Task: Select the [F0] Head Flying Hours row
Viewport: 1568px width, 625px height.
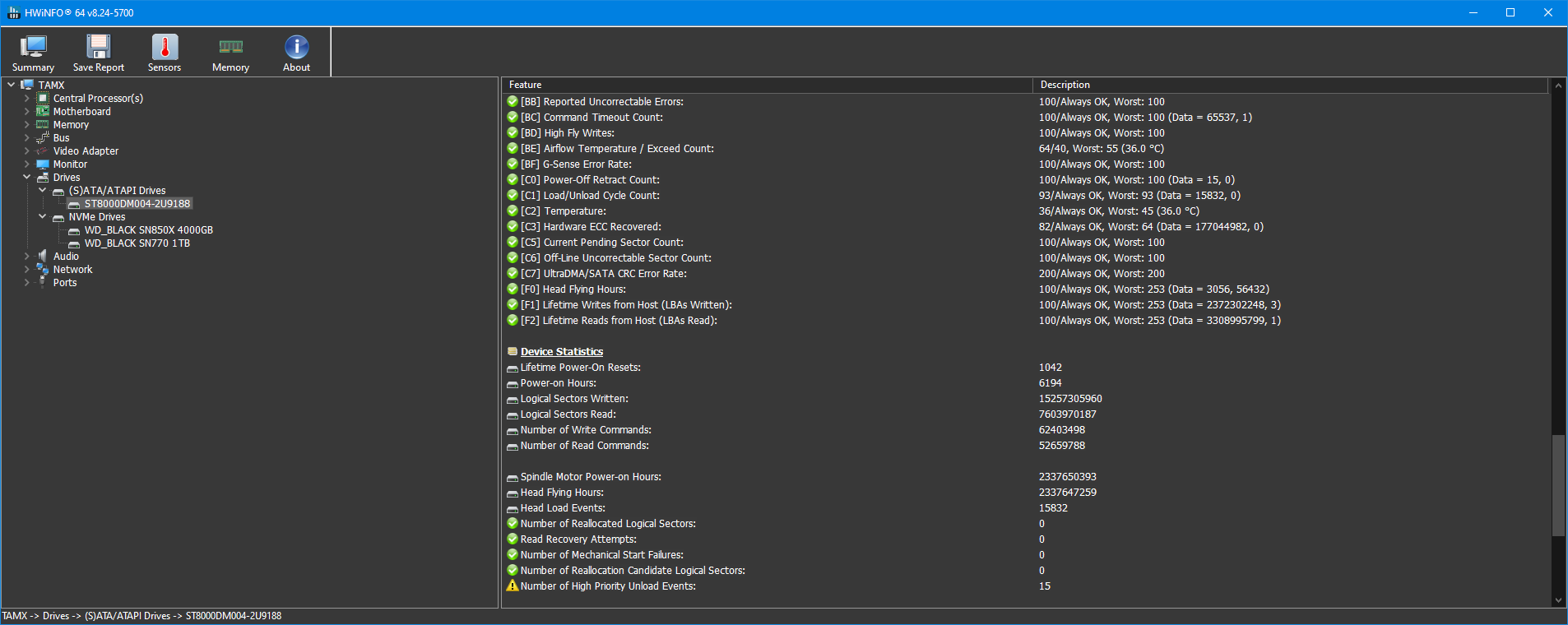Action: pyautogui.click(x=1025, y=289)
